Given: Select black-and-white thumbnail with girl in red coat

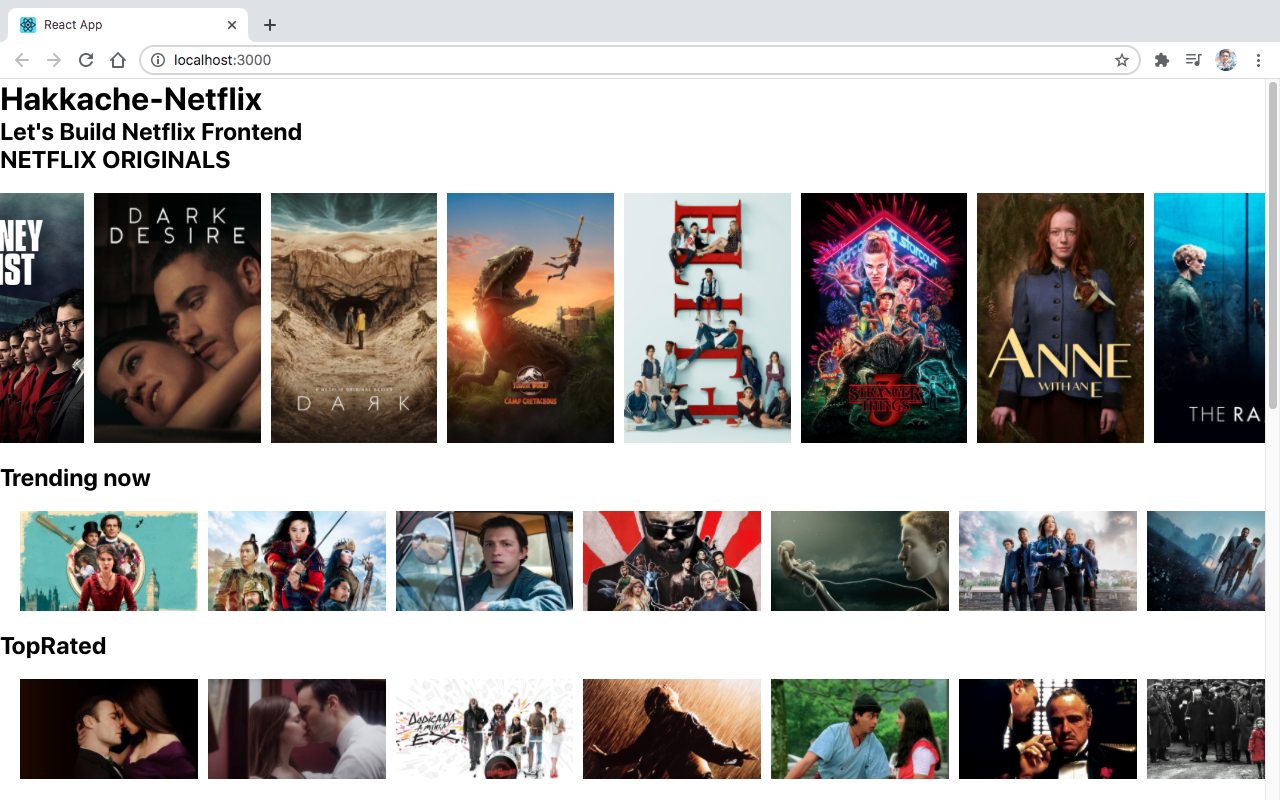Looking at the screenshot, I should tap(1206, 729).
